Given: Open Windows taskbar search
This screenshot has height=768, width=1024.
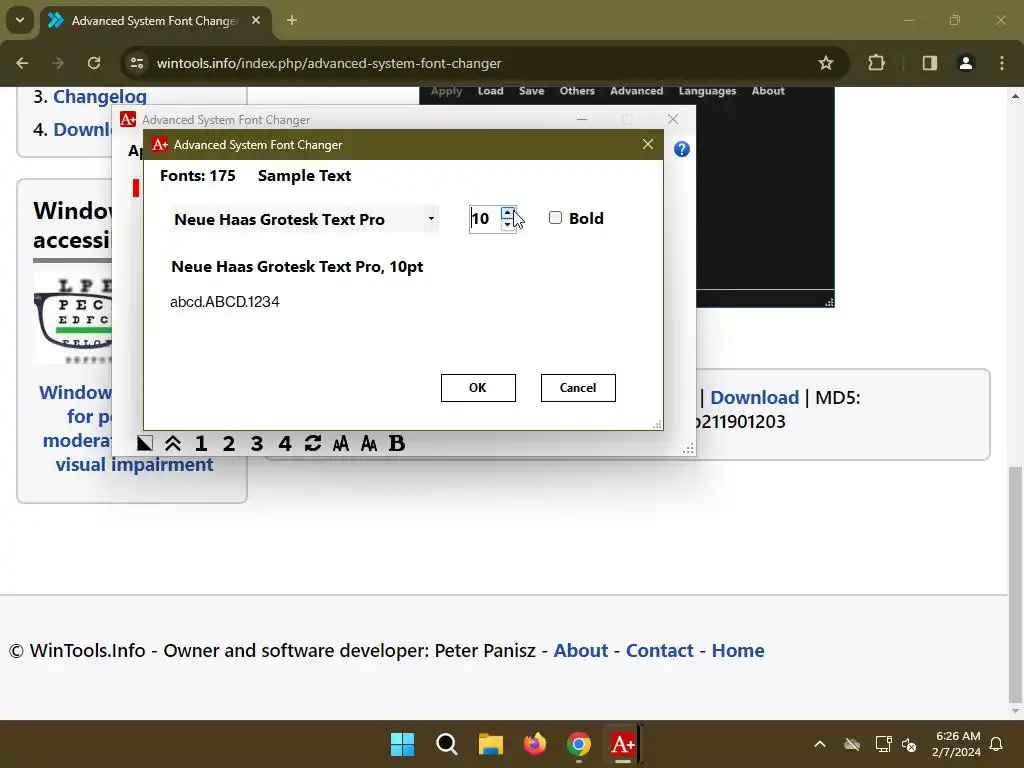Looking at the screenshot, I should pos(447,744).
